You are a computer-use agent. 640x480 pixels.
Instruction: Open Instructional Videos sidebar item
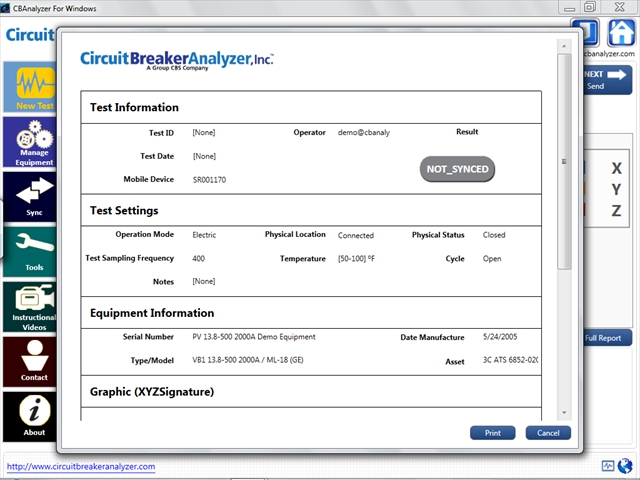pyautogui.click(x=30, y=307)
